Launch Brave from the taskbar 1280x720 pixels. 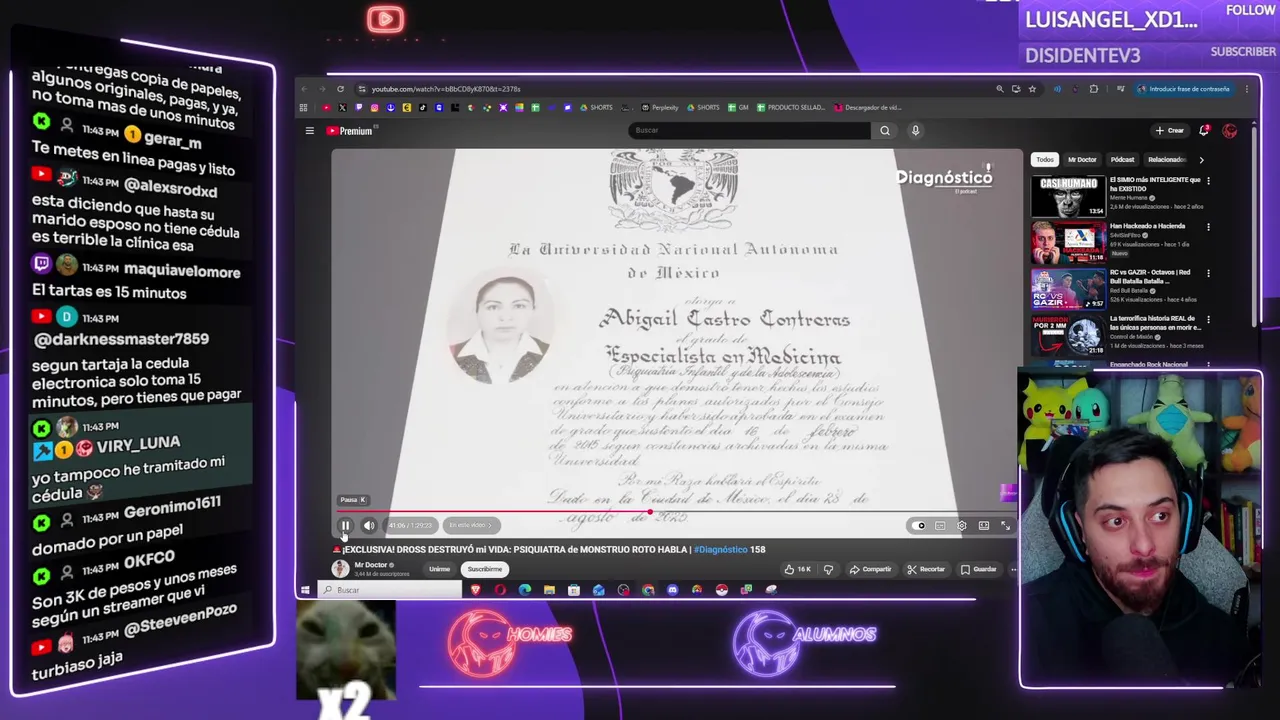476,590
